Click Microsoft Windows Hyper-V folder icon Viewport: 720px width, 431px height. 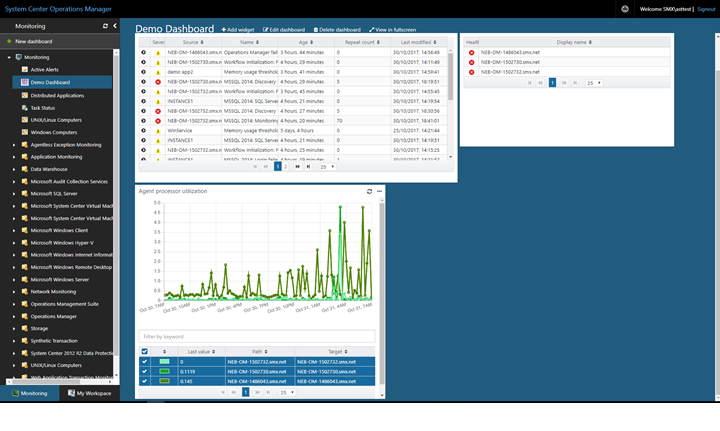[x=25, y=243]
